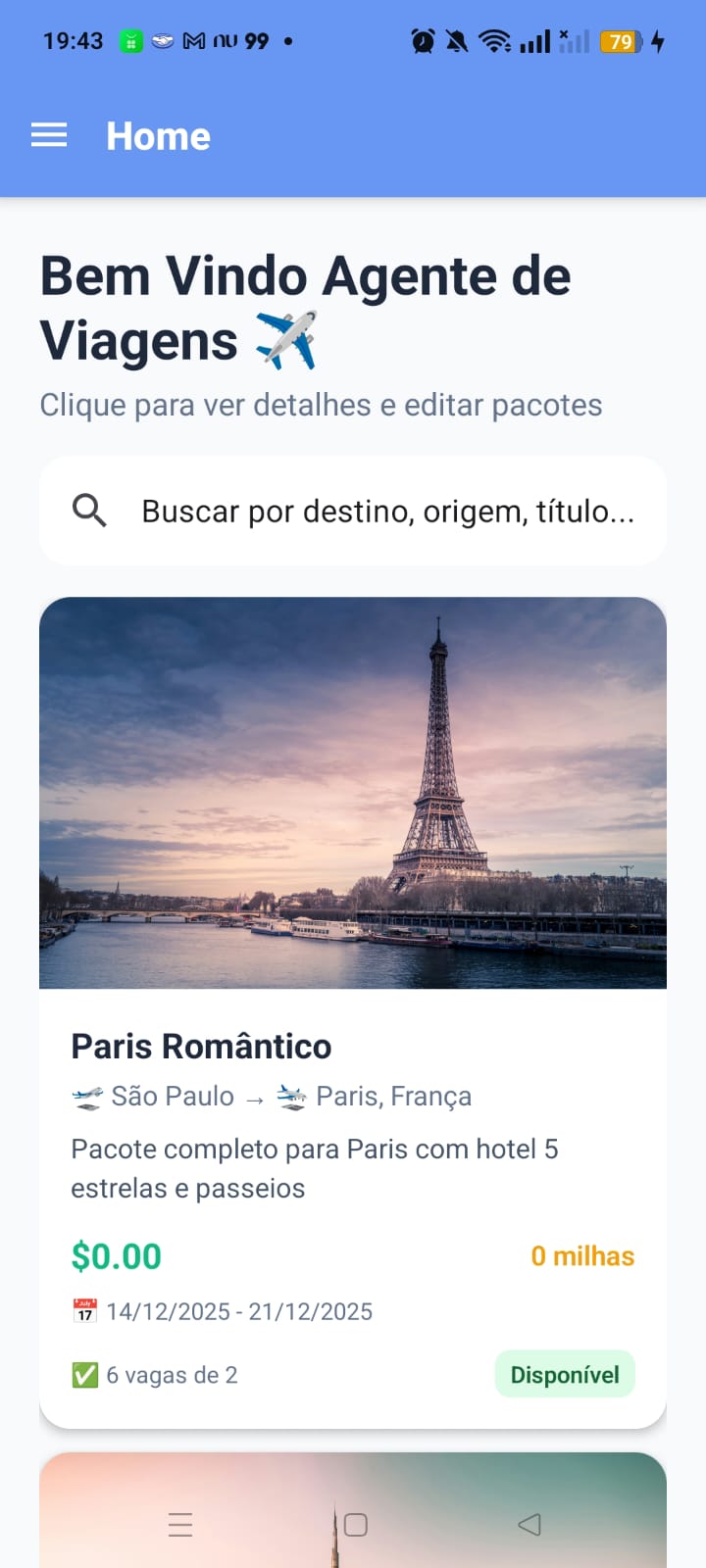Open the Eiffel Tower package photo
Screen dimensions: 706x1568
click(x=353, y=792)
